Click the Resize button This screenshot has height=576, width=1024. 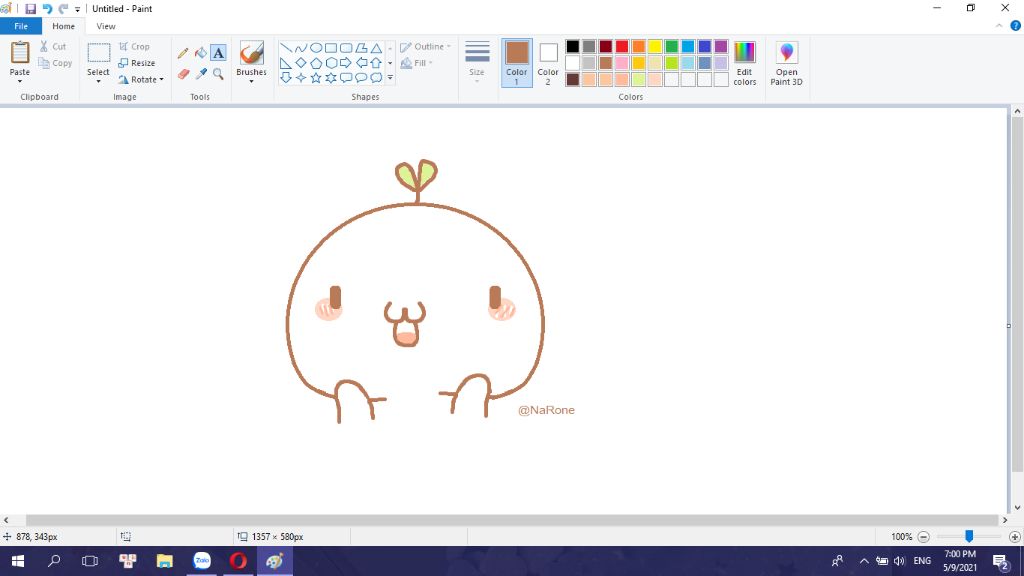[x=136, y=63]
